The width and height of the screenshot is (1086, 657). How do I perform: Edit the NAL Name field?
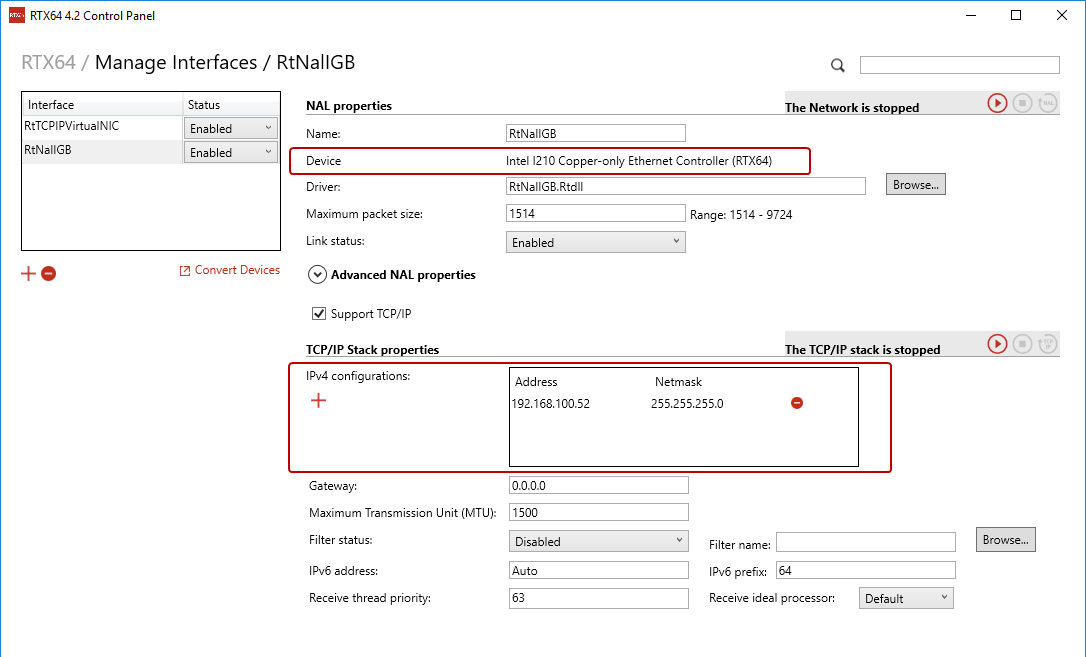coord(596,133)
